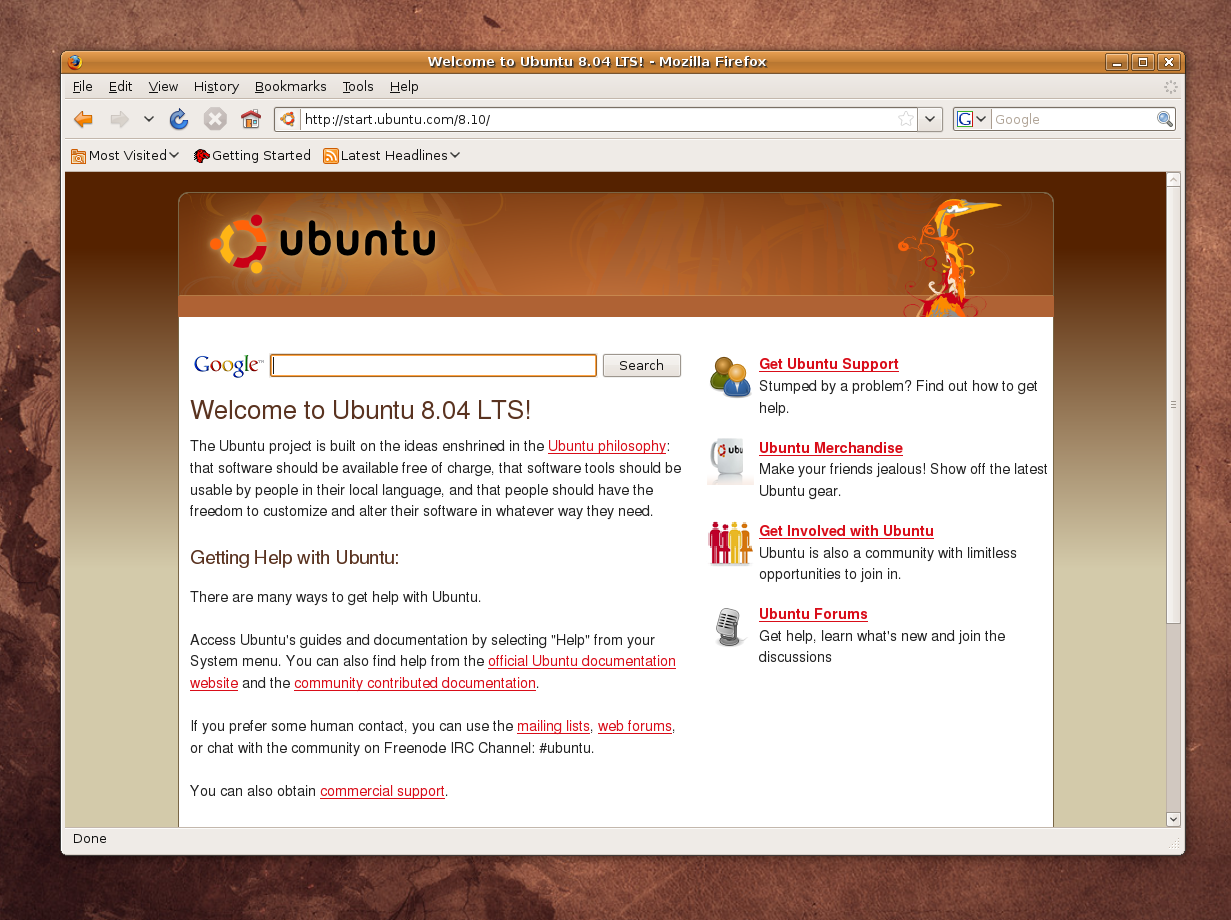Open the community contributed documentation link
This screenshot has height=920, width=1231.
point(415,683)
